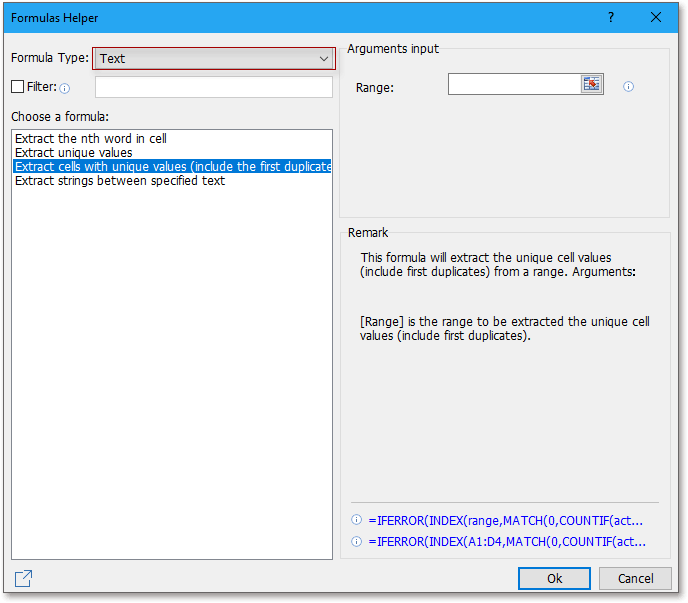Click info icon beside range formula template
Screen dimensions: 688x603
pyautogui.click(x=356, y=520)
